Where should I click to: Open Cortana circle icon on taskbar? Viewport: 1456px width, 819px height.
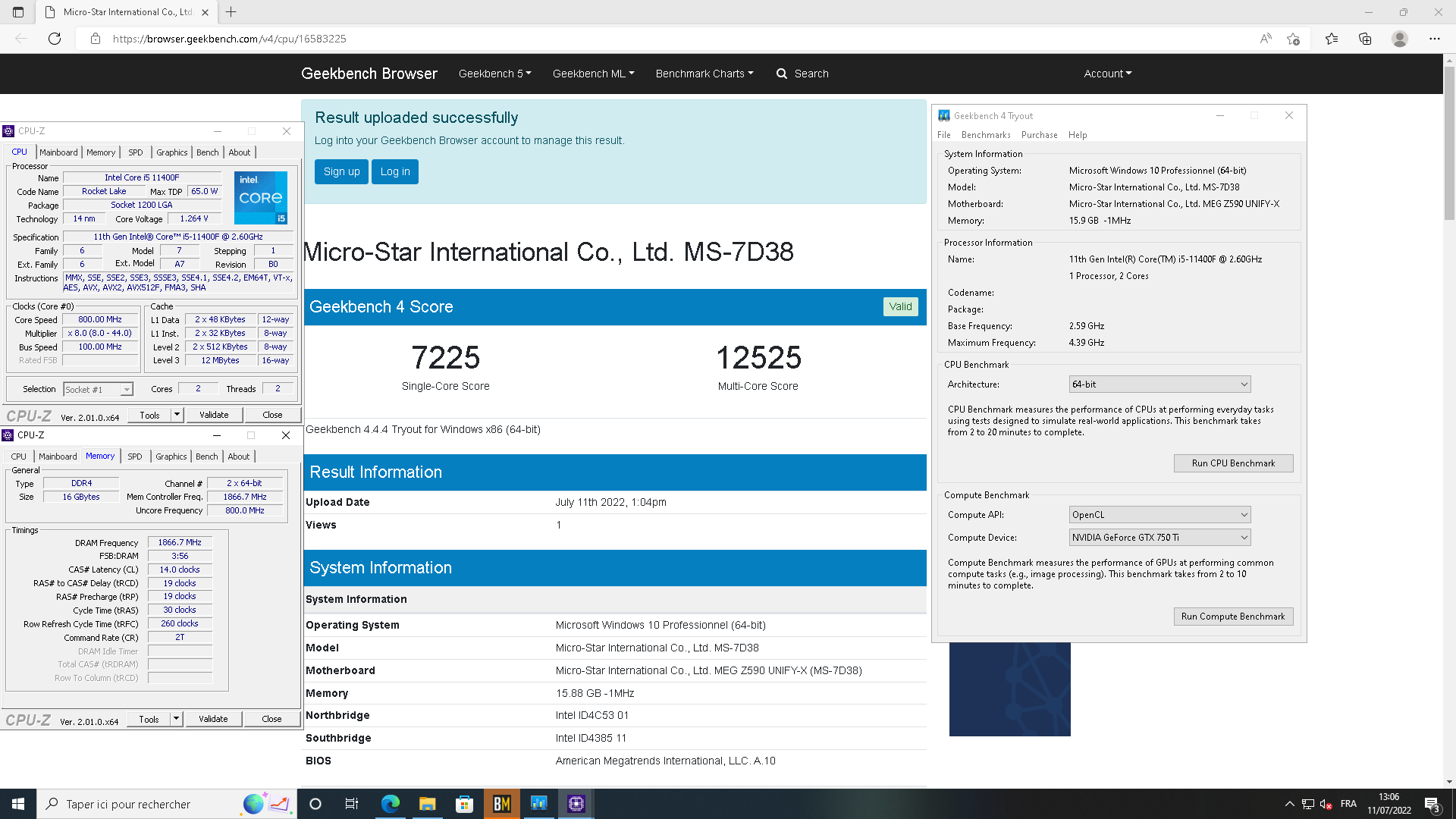click(x=315, y=804)
